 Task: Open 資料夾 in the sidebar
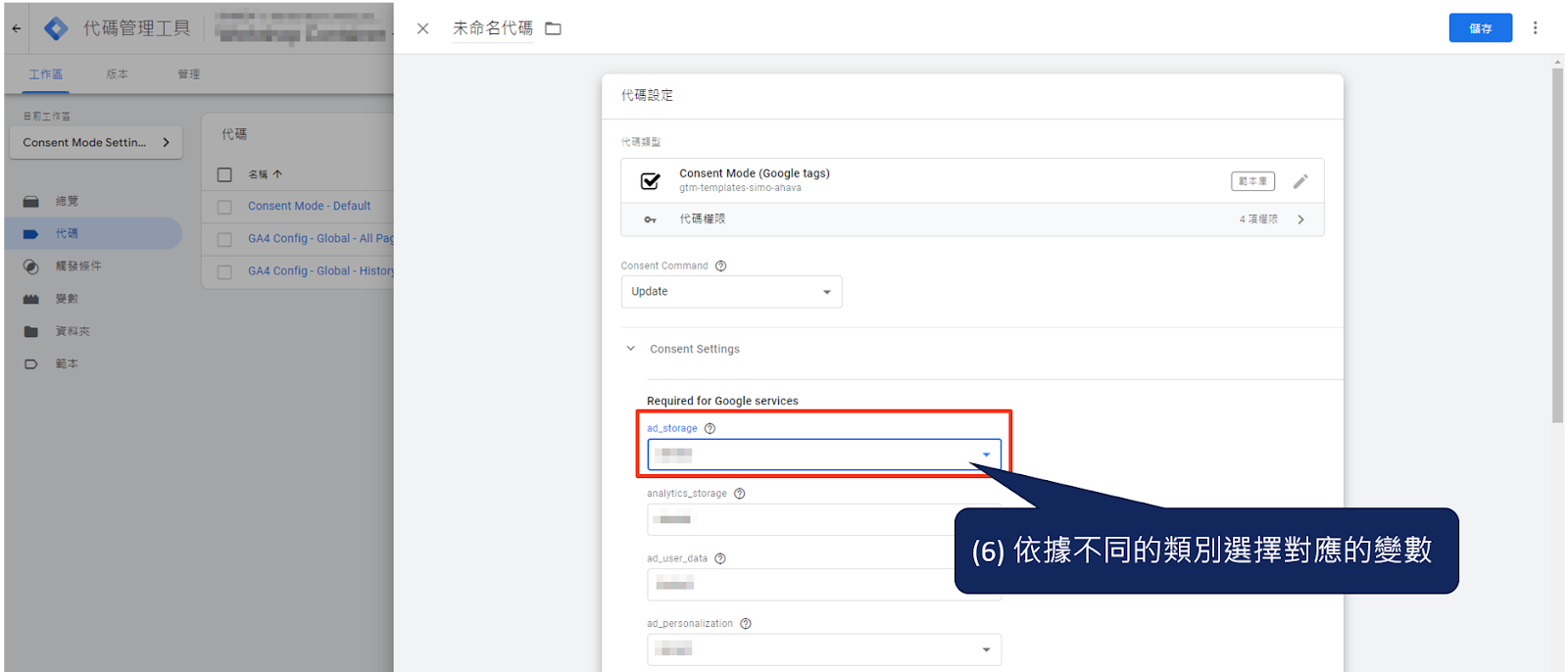click(73, 331)
